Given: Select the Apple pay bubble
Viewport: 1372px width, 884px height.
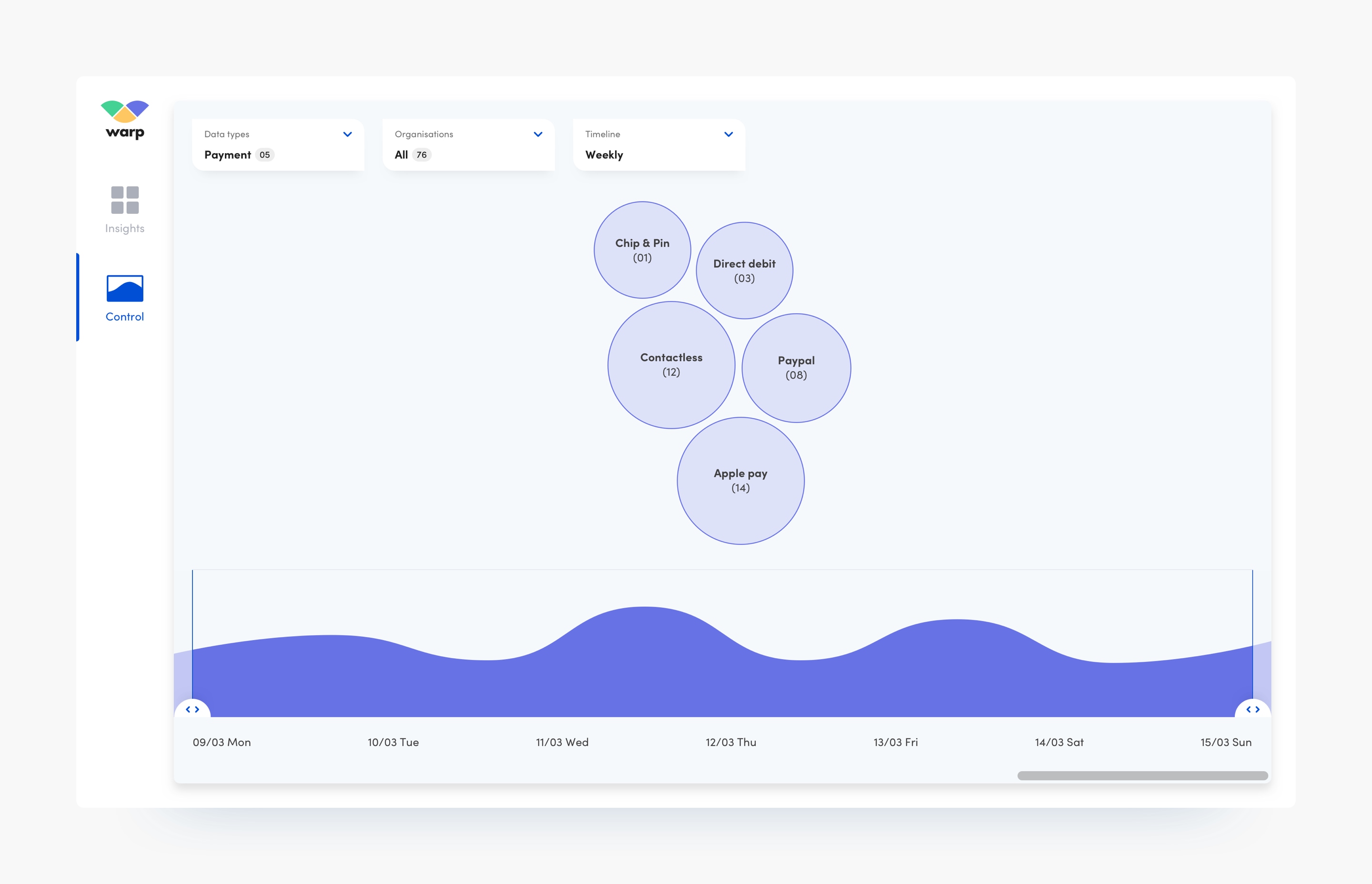Looking at the screenshot, I should pyautogui.click(x=740, y=481).
